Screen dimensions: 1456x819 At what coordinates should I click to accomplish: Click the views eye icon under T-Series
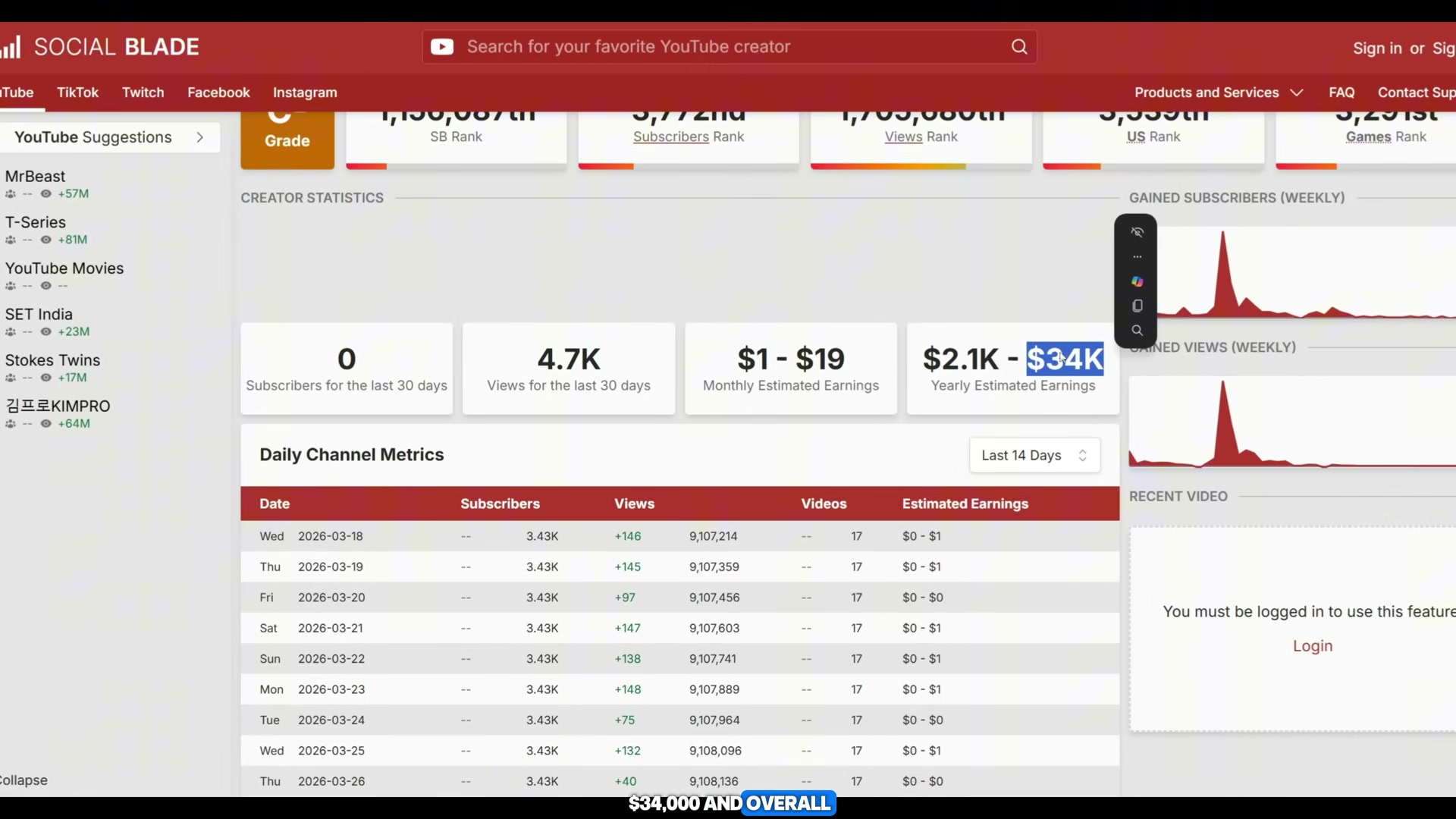coord(45,240)
